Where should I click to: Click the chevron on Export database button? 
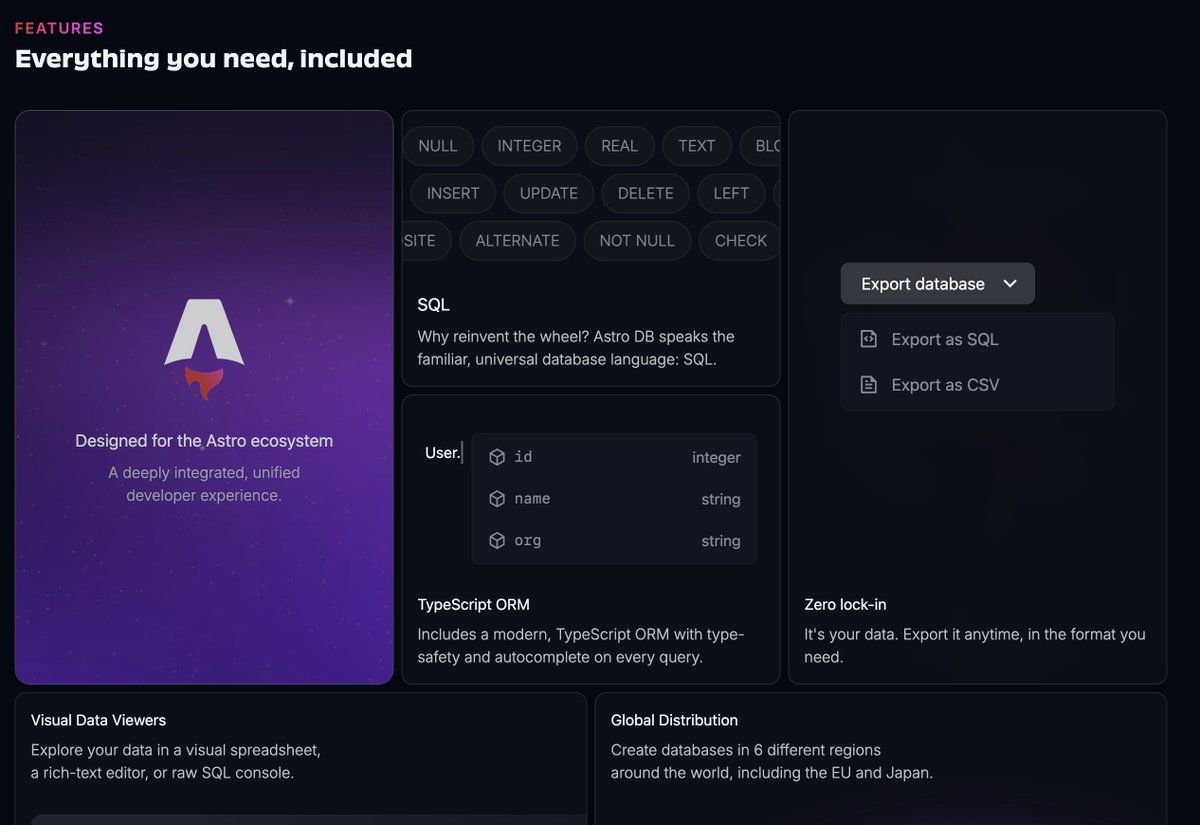1010,284
